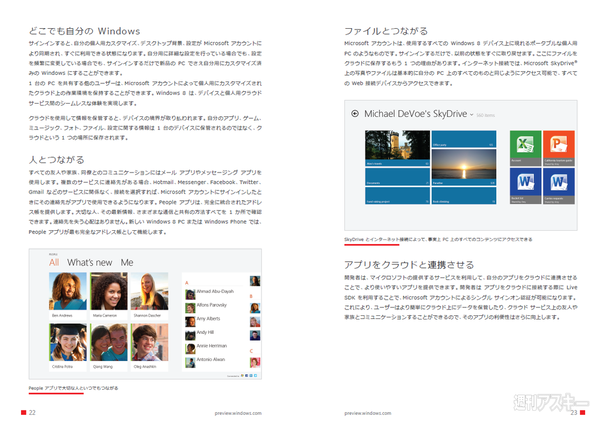This screenshot has height=422, width=600.
Task: Open Cristina Potra contact photo tile
Action: tap(68, 347)
